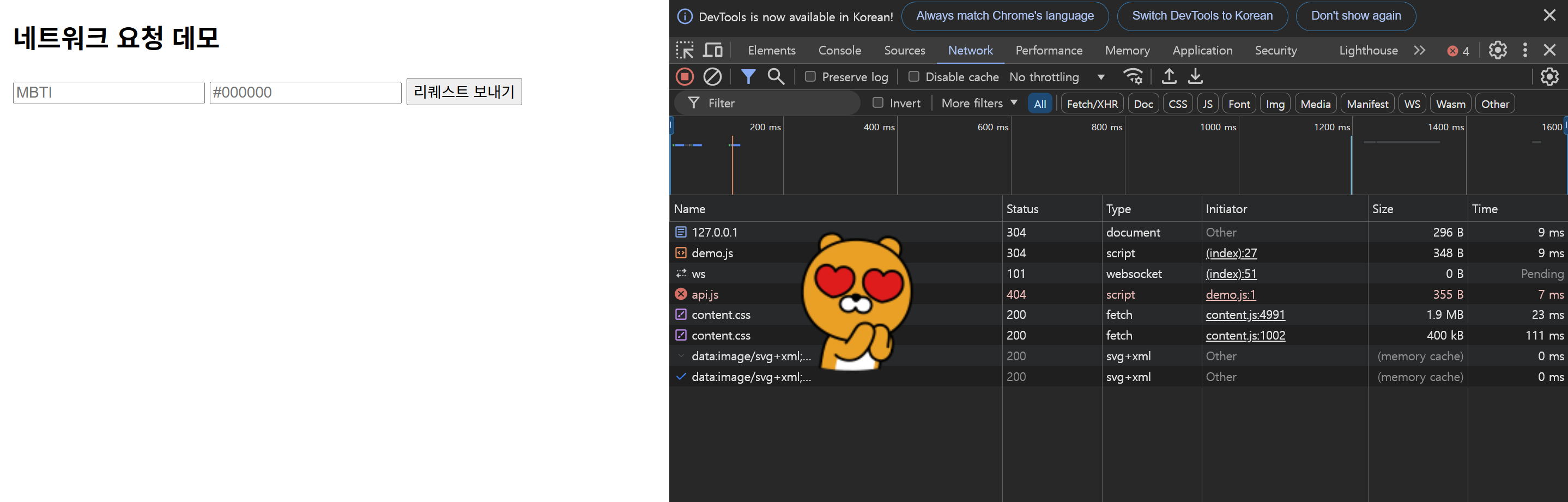Focus the #000000 color input field

(x=306, y=93)
